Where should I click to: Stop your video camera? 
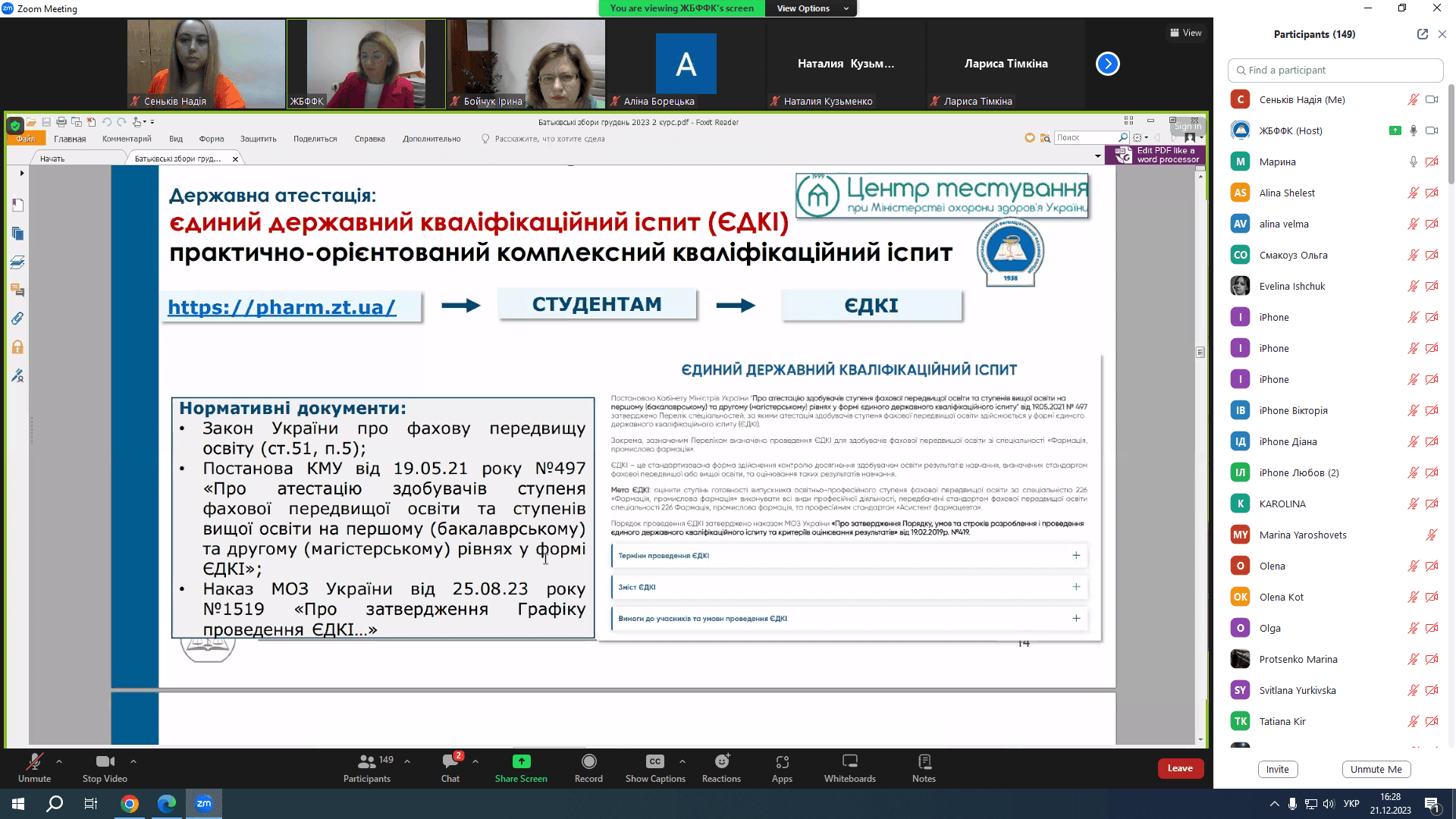click(x=105, y=767)
